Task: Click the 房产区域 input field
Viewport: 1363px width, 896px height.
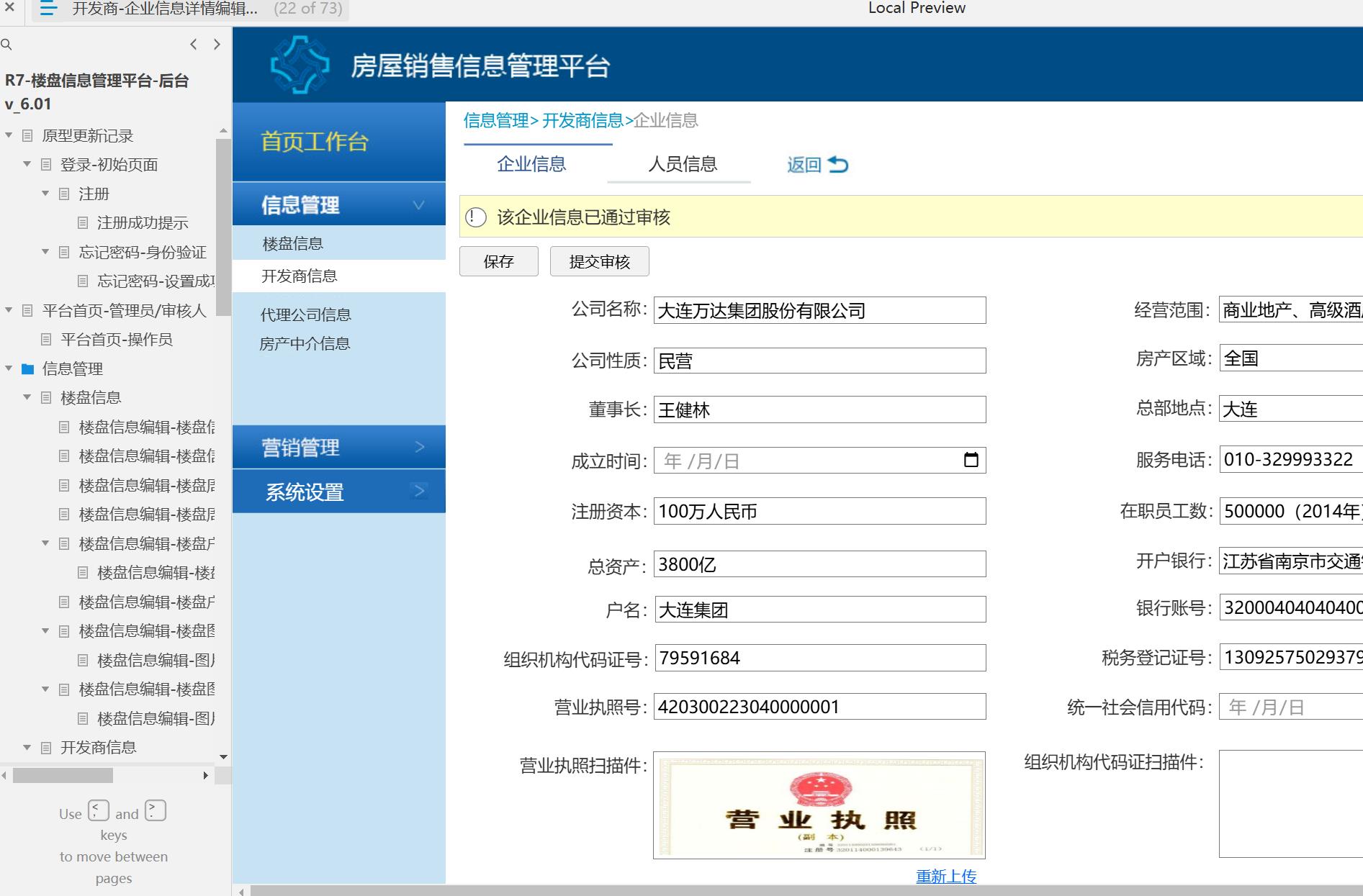Action: pyautogui.click(x=1291, y=358)
